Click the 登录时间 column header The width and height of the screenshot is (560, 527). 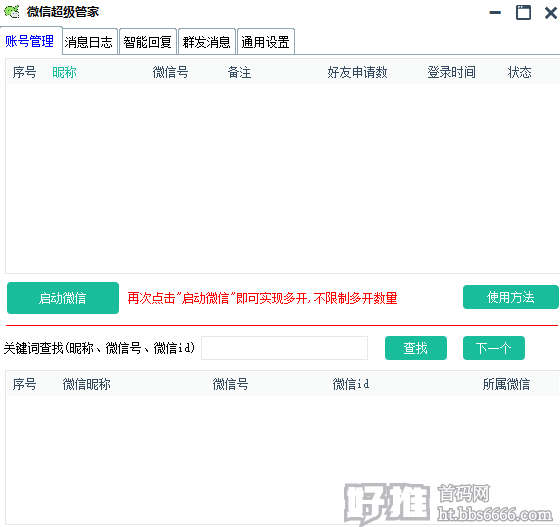(451, 72)
